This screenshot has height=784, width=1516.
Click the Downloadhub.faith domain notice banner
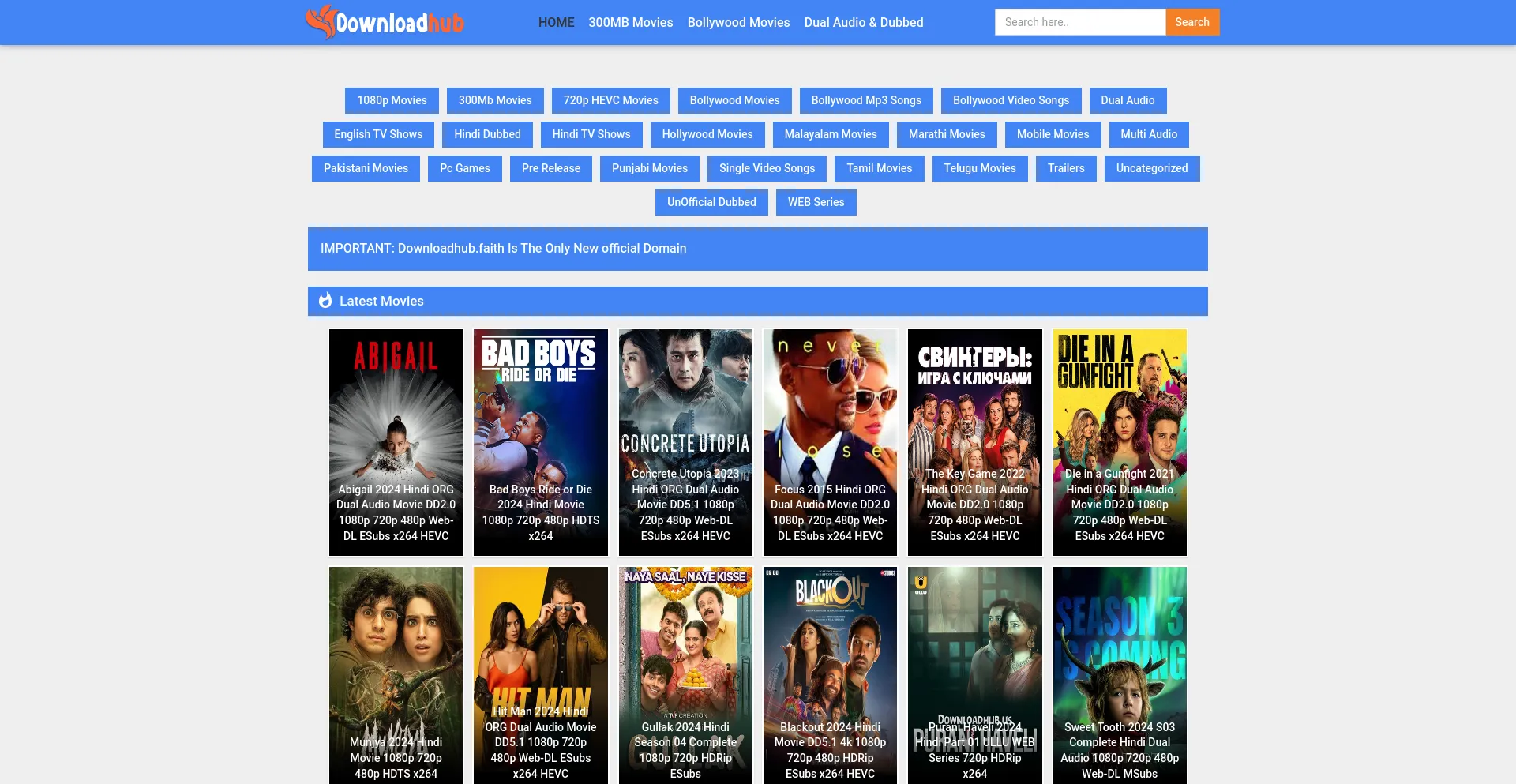coord(502,248)
